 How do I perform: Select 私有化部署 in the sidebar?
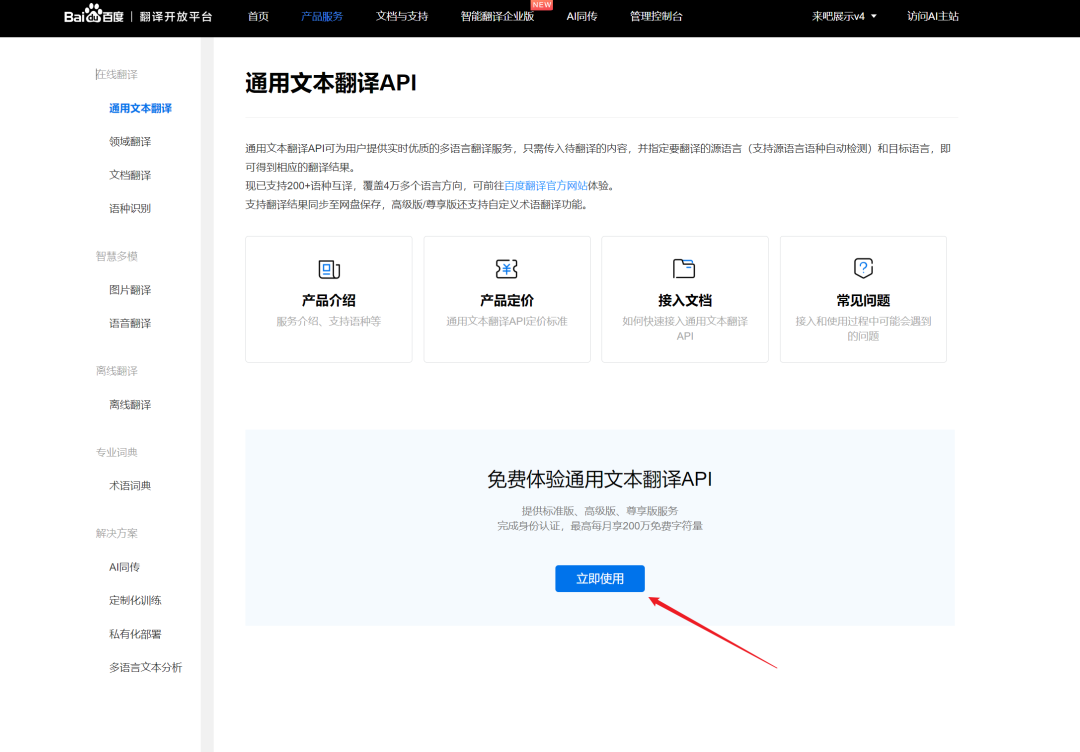point(136,634)
